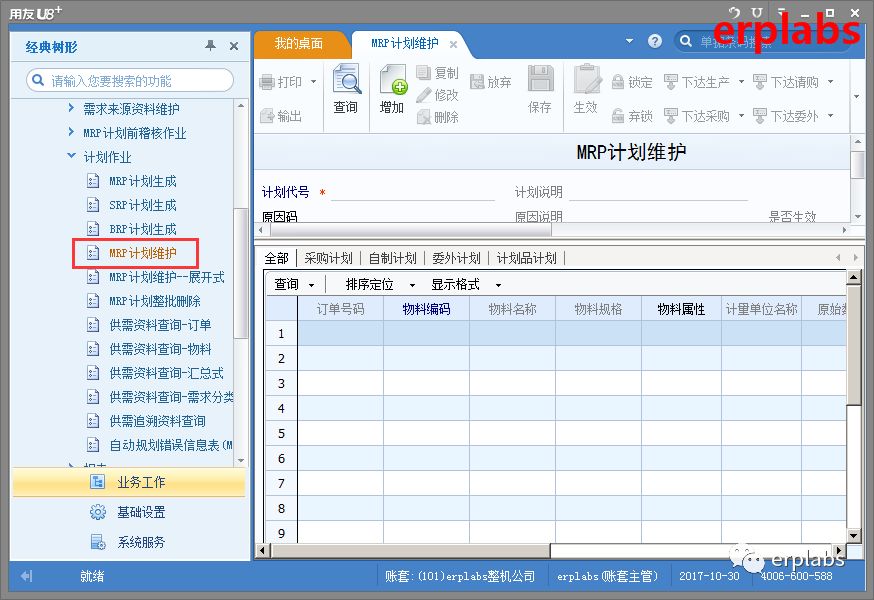Click collapse arrow icon in status bar
Screen dimensions: 874x600
pos(27,576)
